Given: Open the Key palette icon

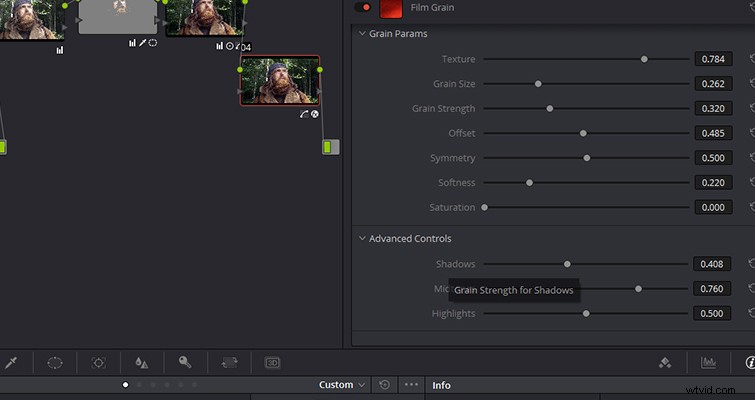Looking at the screenshot, I should [185, 362].
